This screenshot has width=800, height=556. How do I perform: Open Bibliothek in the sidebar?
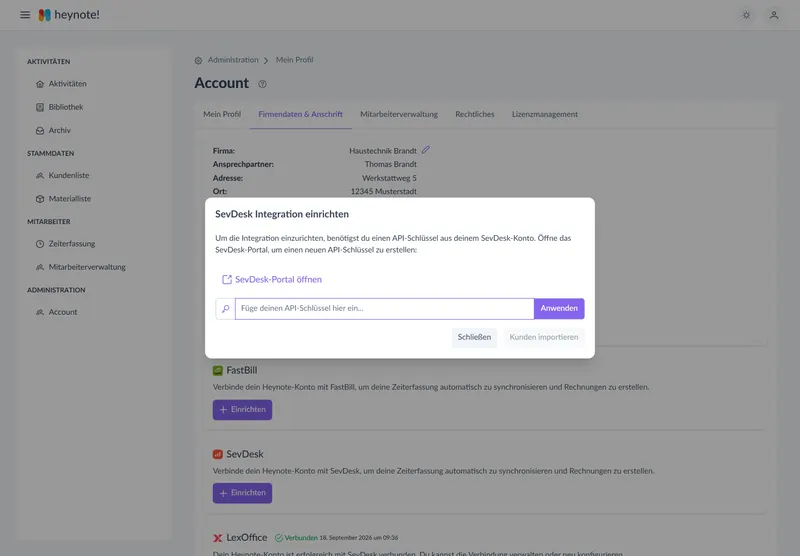tap(66, 107)
